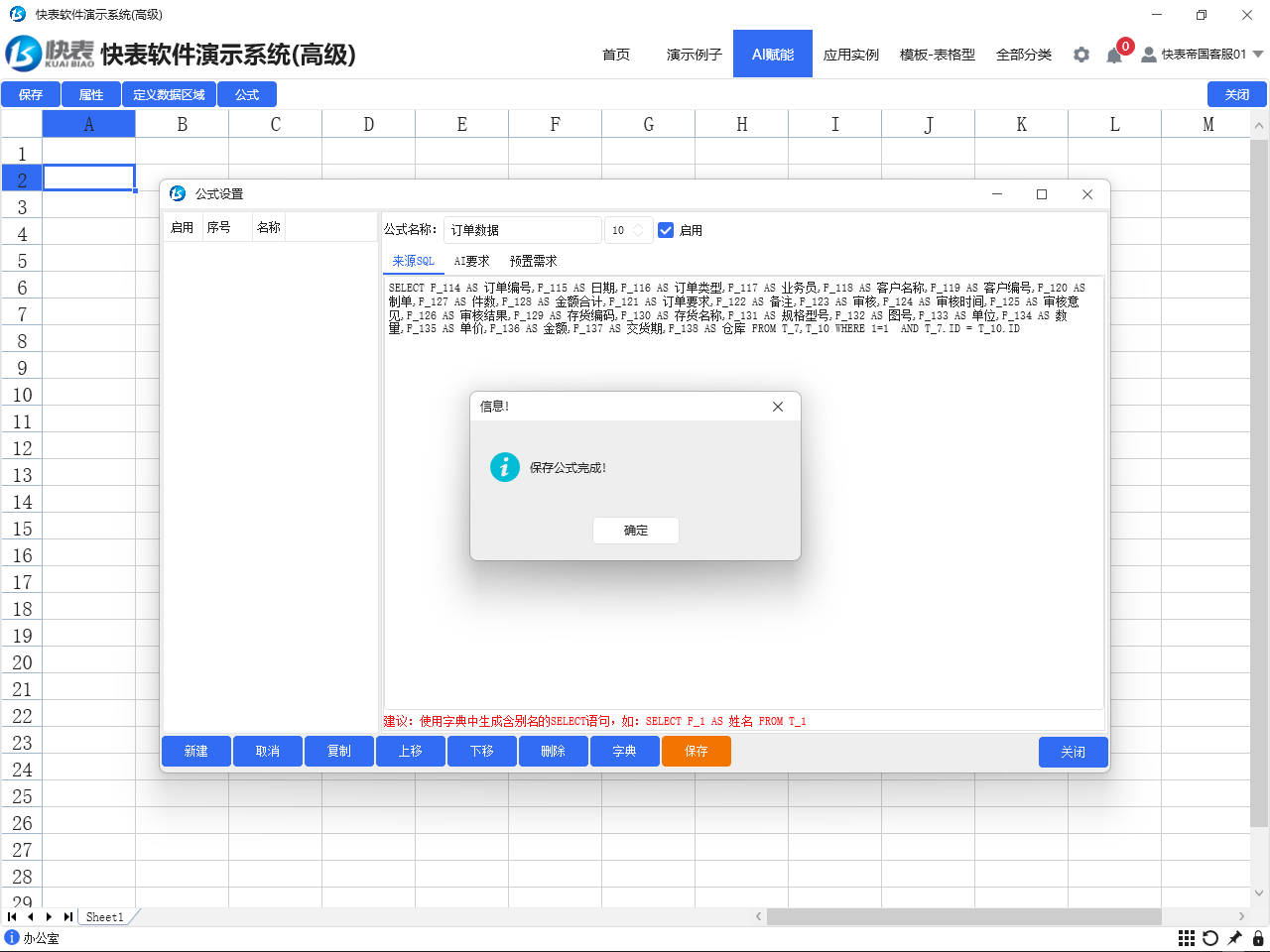Click the 关闭 button at top right of the main window
The height and width of the screenshot is (952, 1270).
pos(1237,94)
